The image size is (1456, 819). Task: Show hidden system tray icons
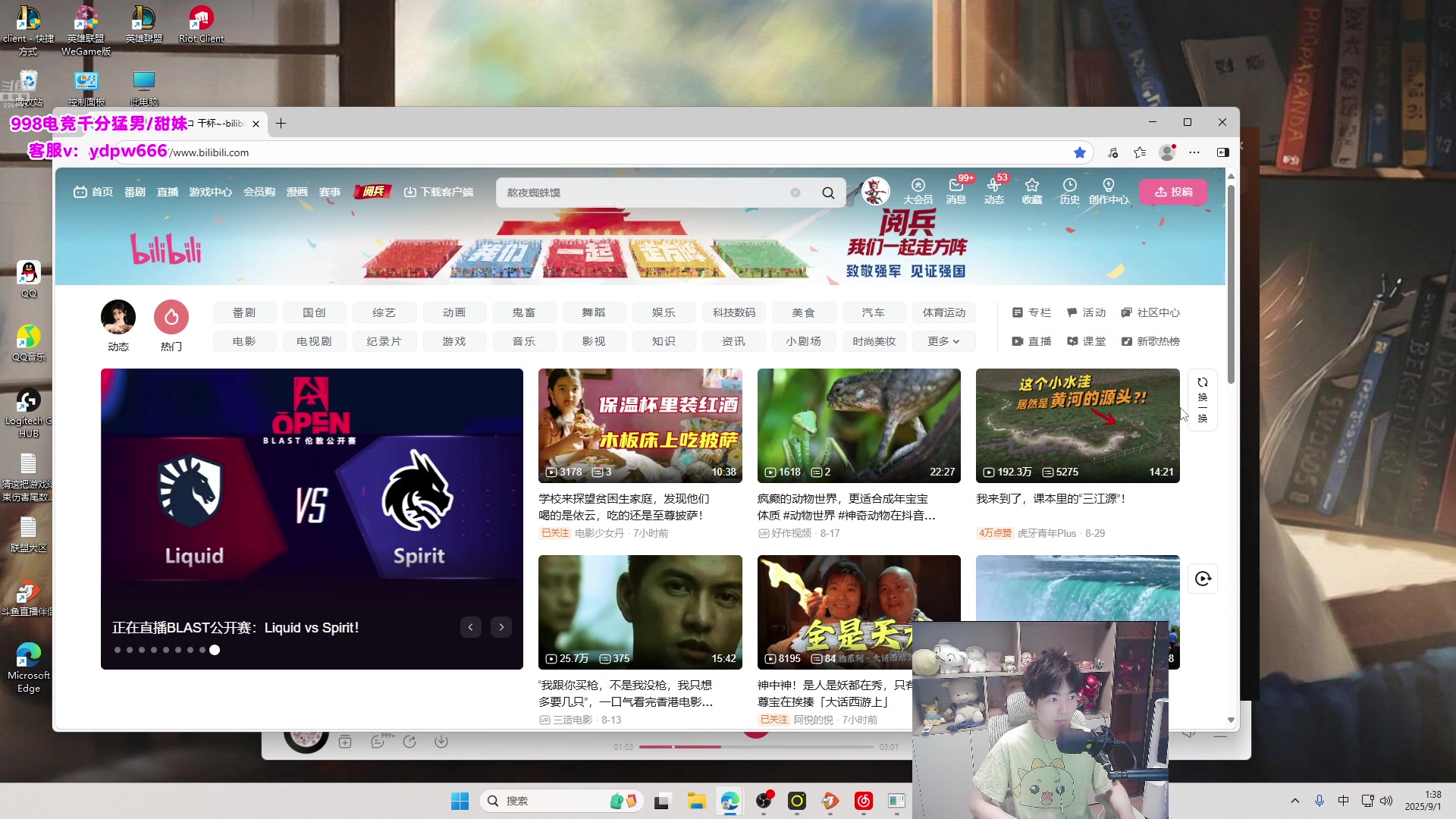pos(1295,801)
